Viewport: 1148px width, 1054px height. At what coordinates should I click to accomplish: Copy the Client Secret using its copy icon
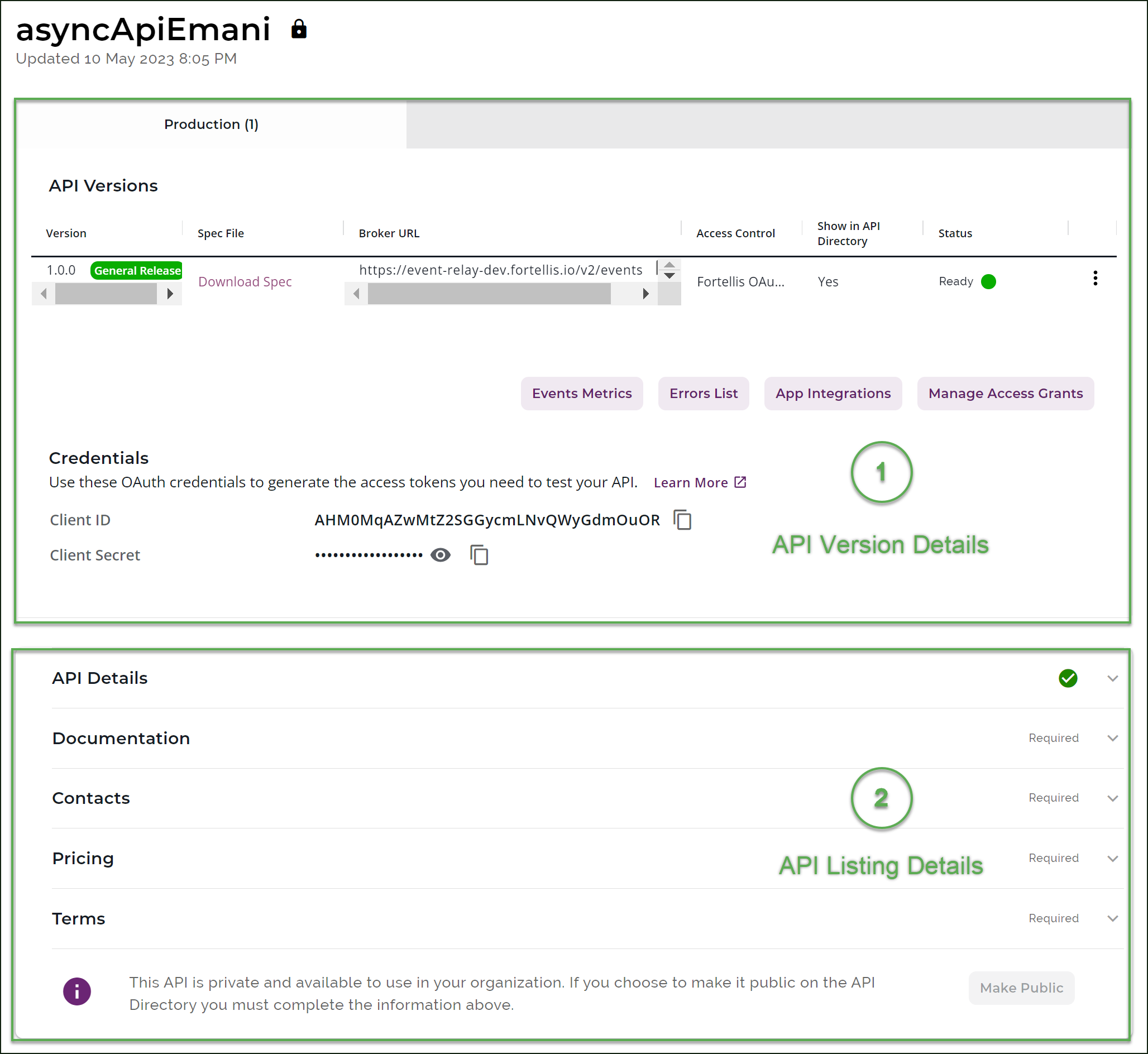[x=478, y=554]
